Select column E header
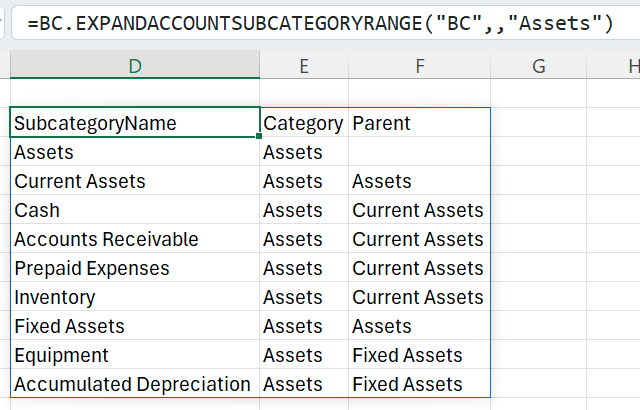Screen dimensions: 640x410 coord(303,66)
